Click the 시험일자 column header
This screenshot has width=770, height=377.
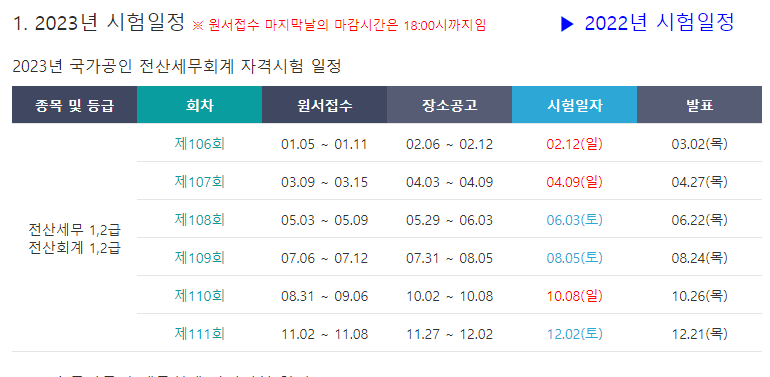(575, 105)
